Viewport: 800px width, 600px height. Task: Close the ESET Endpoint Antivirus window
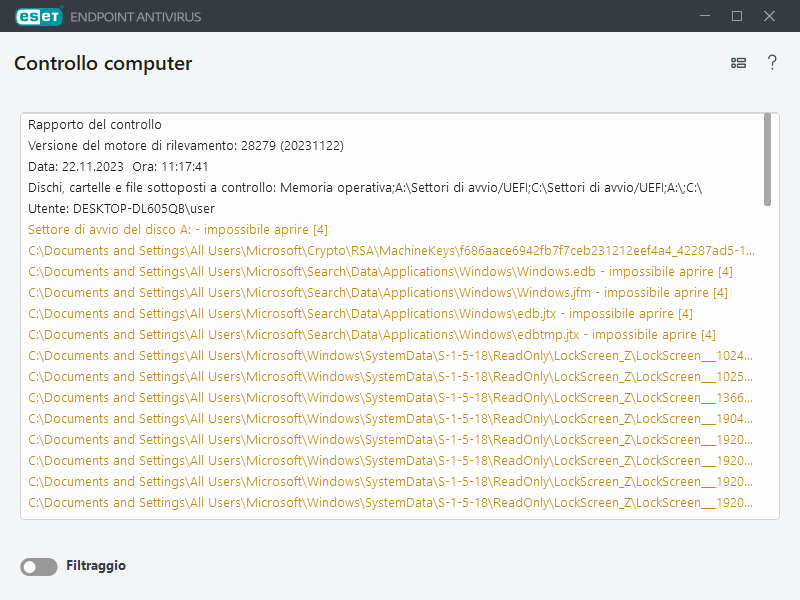click(770, 16)
